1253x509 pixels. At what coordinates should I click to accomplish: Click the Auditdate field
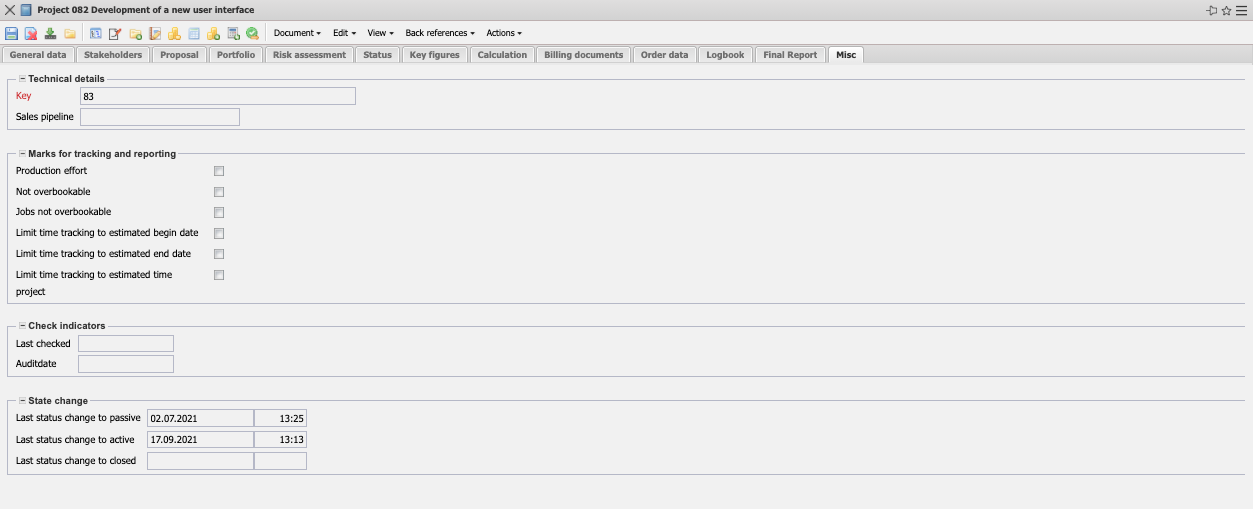click(x=126, y=364)
